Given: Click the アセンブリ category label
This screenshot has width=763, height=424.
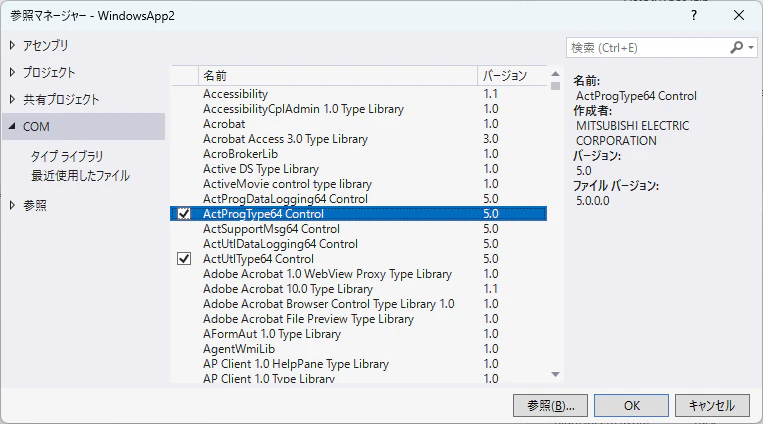Looking at the screenshot, I should coord(46,45).
